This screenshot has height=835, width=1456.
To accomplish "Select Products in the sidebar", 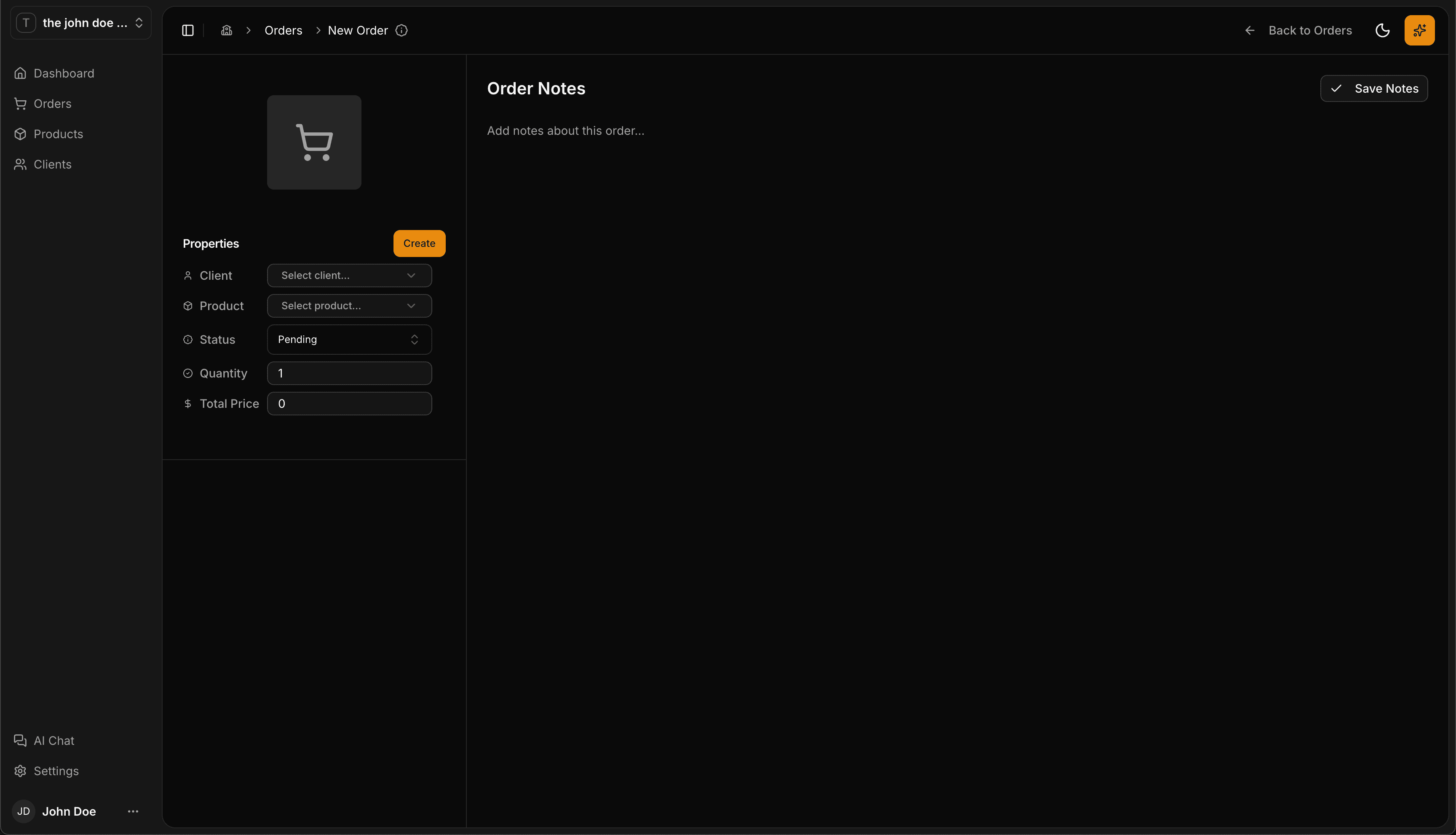I will (58, 134).
